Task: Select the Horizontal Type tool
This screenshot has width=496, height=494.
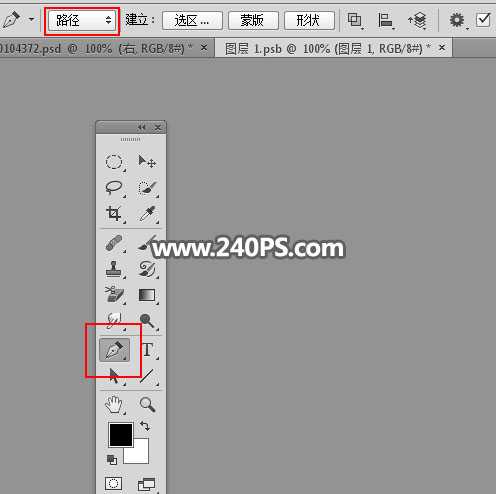Action: click(x=148, y=350)
